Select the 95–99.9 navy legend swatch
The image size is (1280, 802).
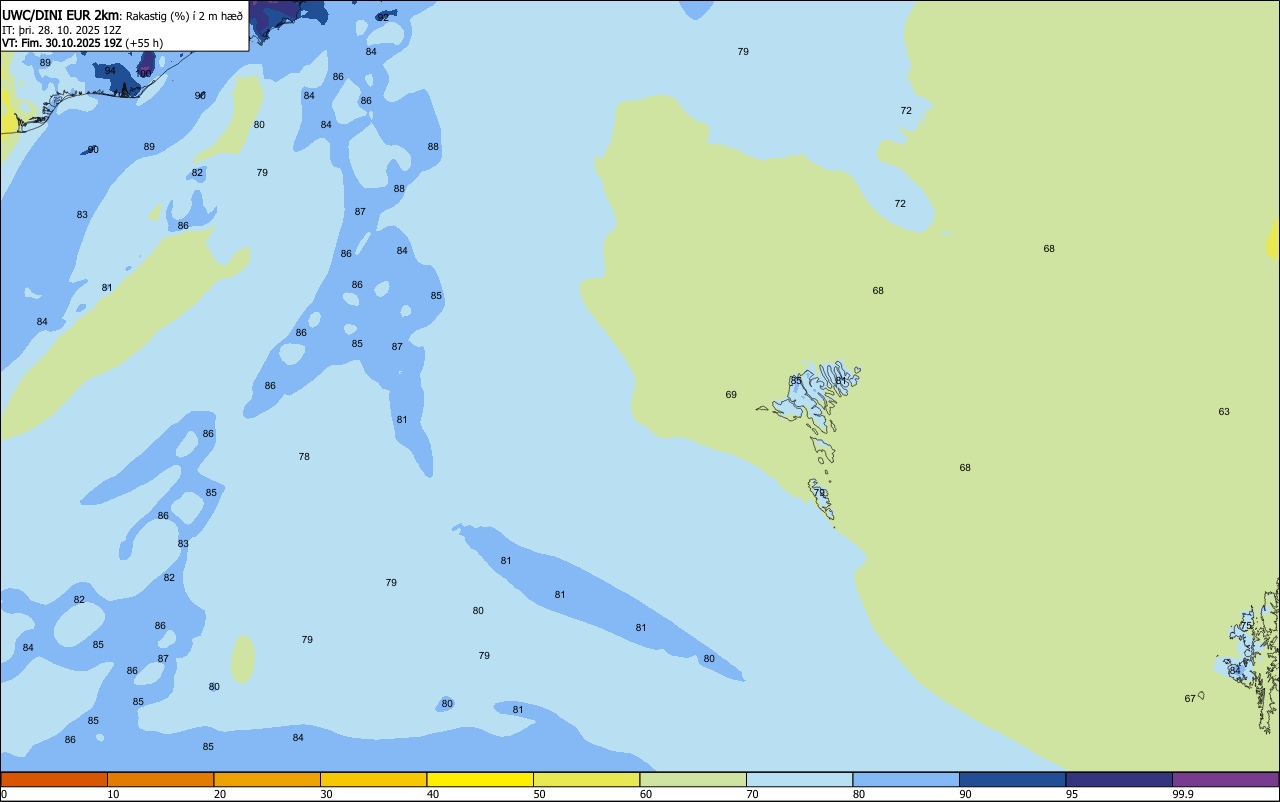coord(1119,779)
